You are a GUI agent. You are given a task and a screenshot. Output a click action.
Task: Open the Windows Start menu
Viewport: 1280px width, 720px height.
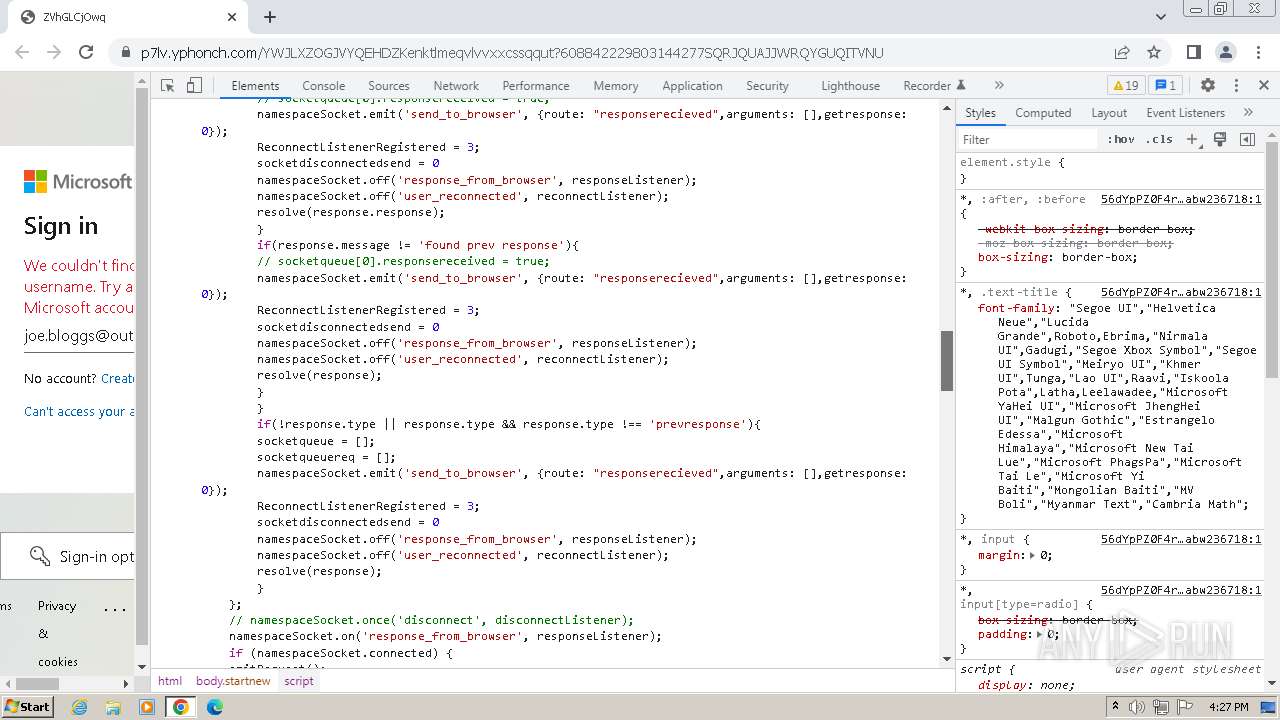tap(28, 706)
